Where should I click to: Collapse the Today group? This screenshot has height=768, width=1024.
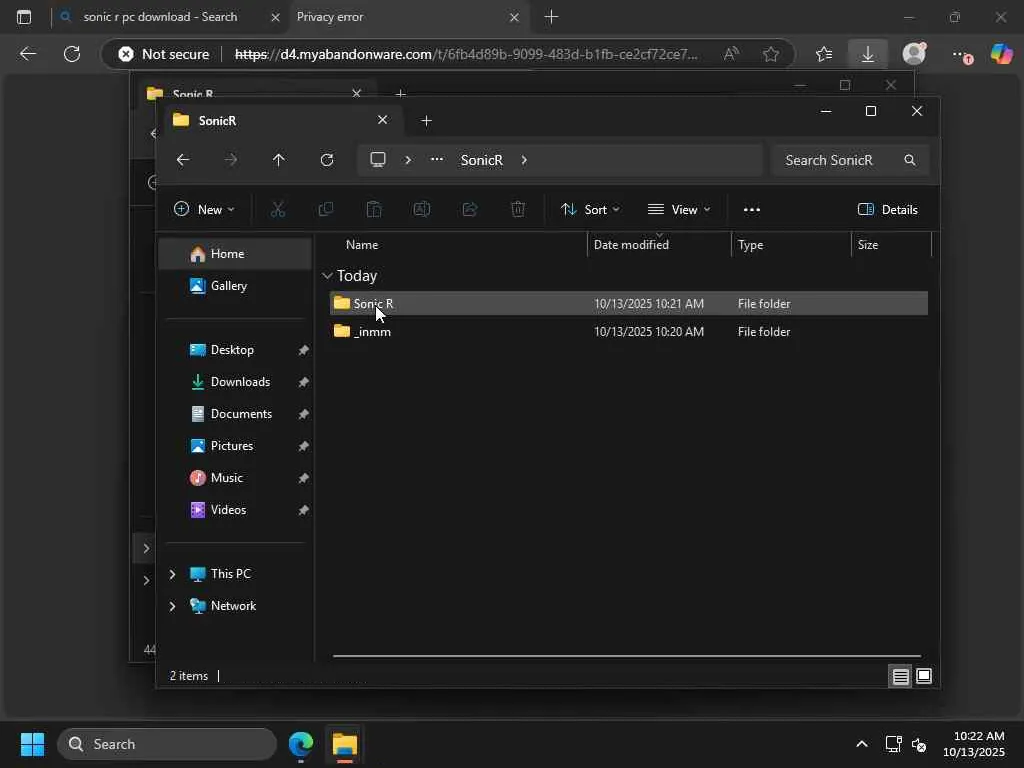327,276
